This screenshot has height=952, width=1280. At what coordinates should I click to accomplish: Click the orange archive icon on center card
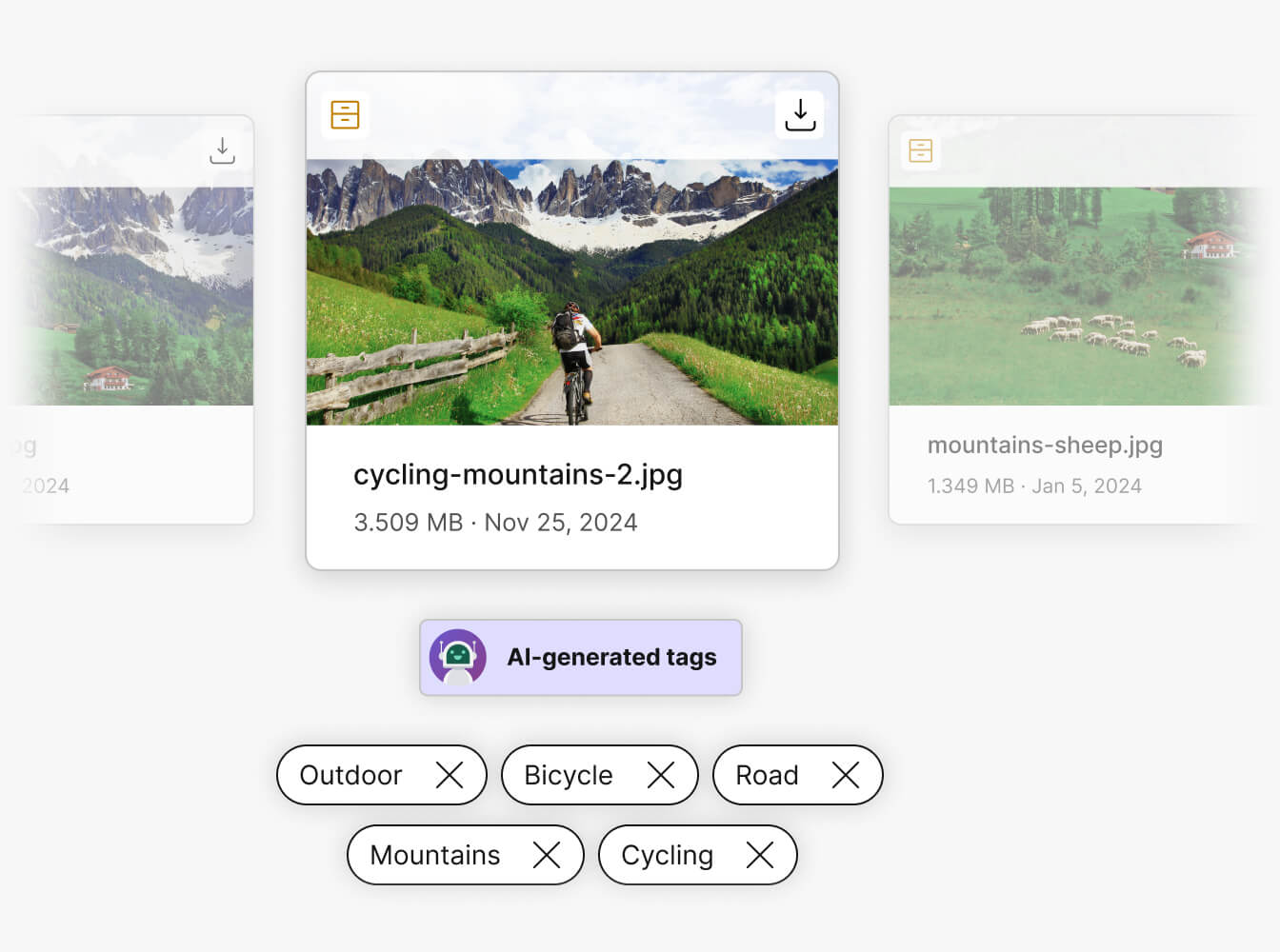(x=345, y=115)
